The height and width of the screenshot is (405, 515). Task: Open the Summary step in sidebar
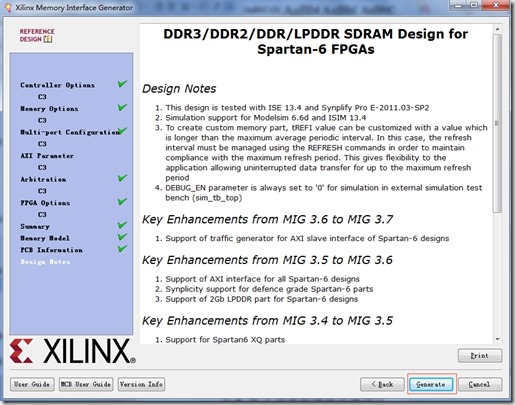point(35,227)
